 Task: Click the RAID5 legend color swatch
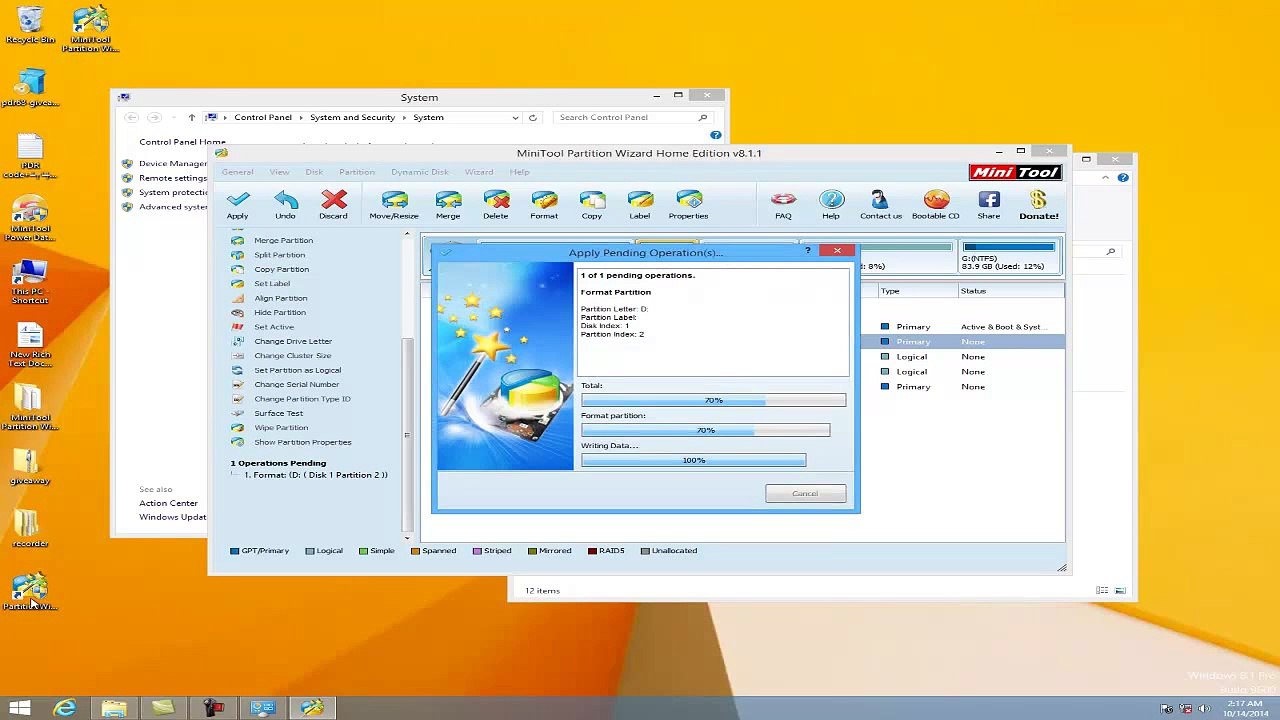click(592, 551)
